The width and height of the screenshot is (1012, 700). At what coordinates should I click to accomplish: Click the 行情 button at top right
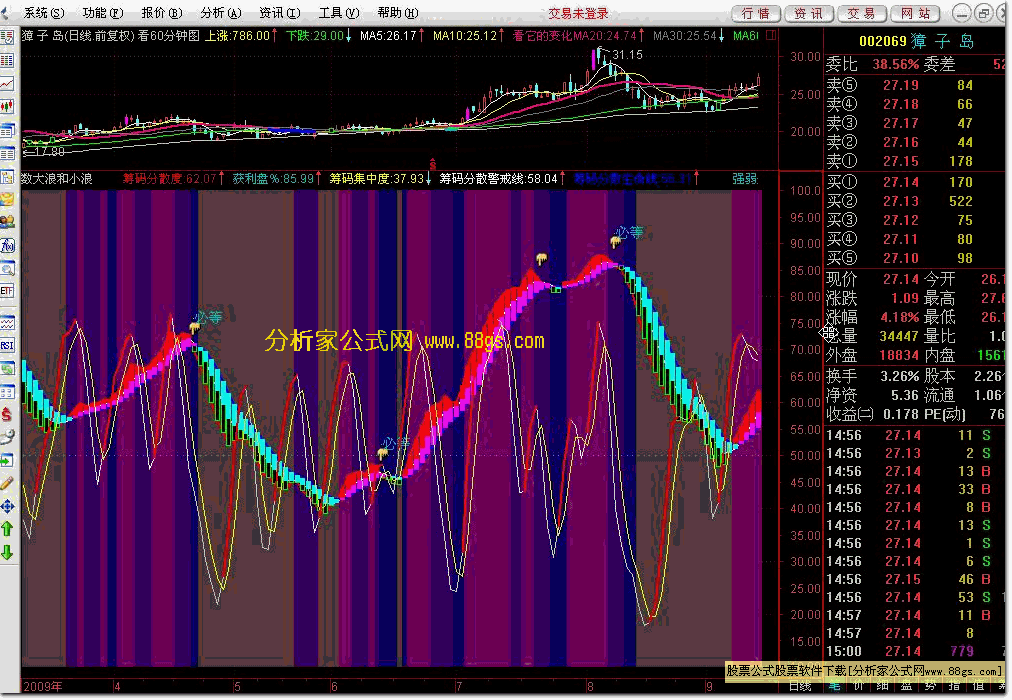(x=756, y=14)
